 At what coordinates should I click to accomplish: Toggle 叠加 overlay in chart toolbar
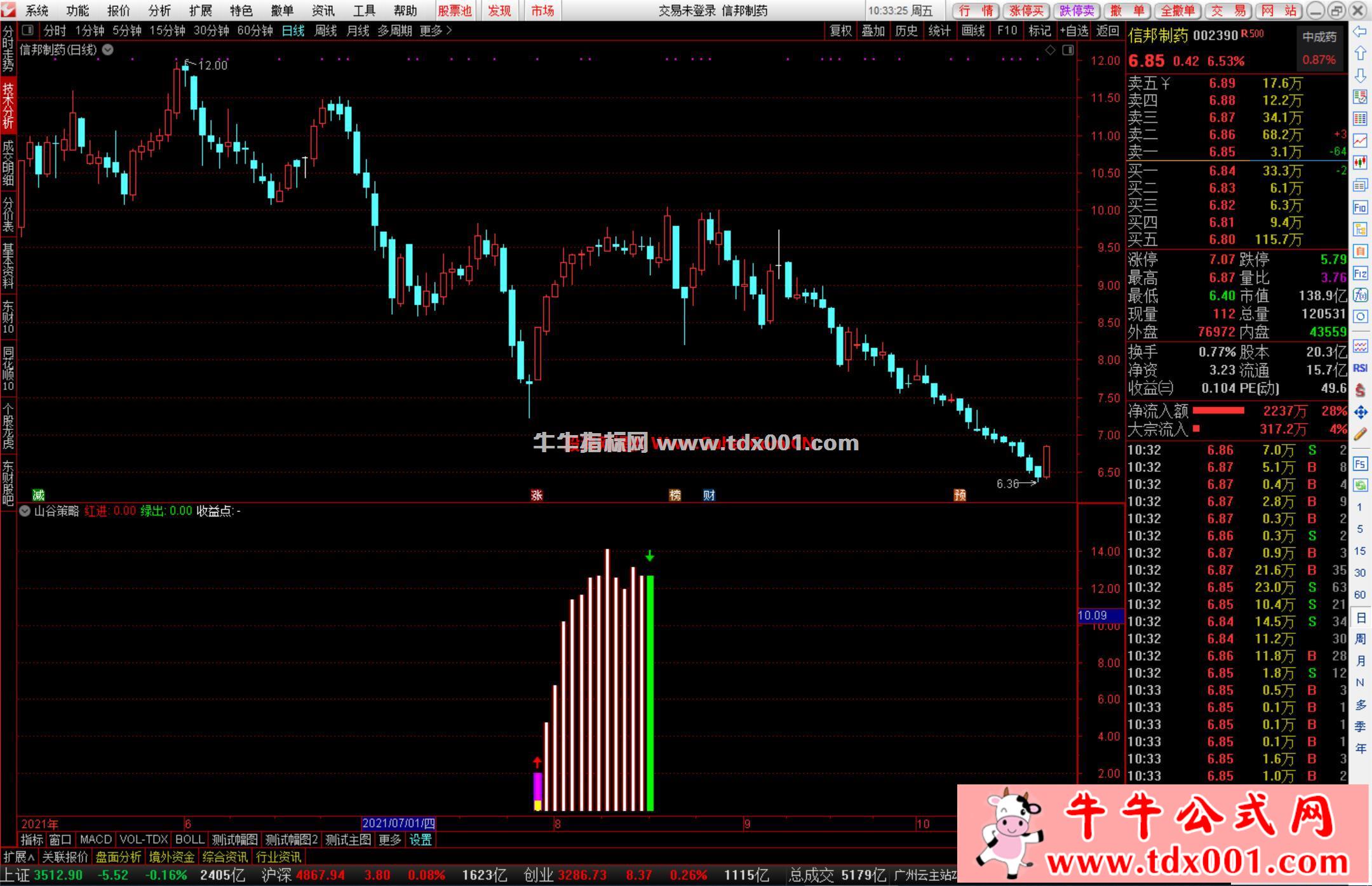click(873, 30)
